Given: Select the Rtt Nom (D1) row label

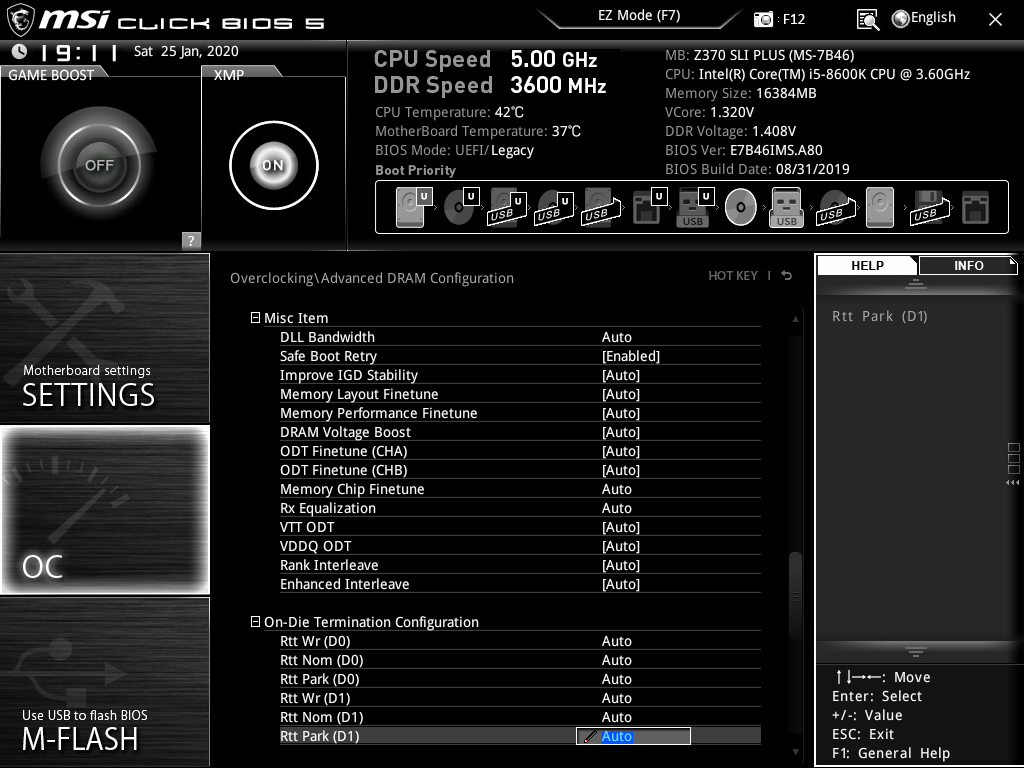Looking at the screenshot, I should (321, 717).
